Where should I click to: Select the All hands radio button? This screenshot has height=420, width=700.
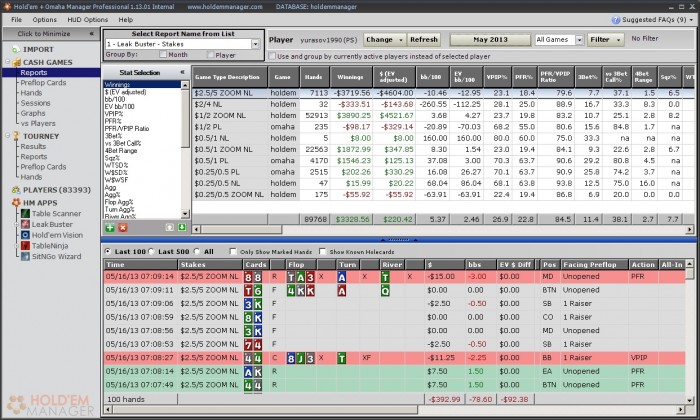[197, 252]
